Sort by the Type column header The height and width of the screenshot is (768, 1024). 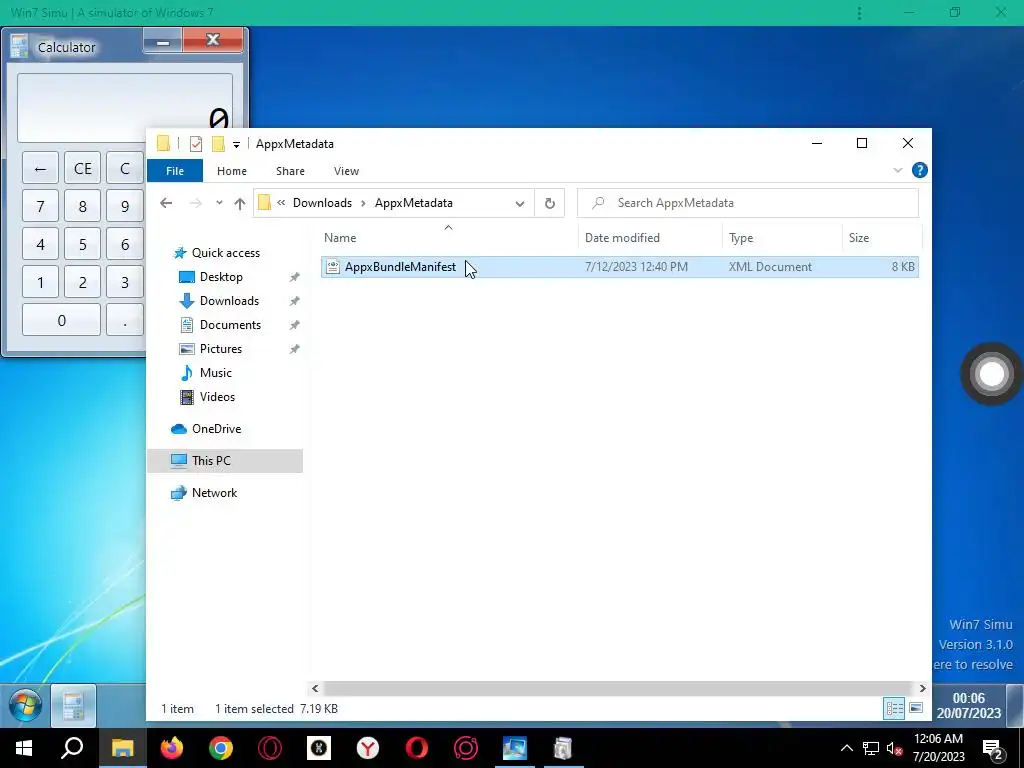[782, 238]
